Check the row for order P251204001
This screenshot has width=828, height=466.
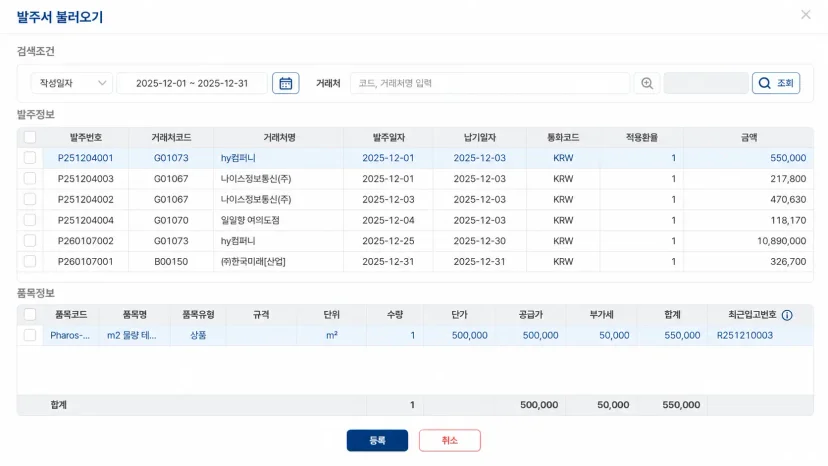pyautogui.click(x=30, y=158)
